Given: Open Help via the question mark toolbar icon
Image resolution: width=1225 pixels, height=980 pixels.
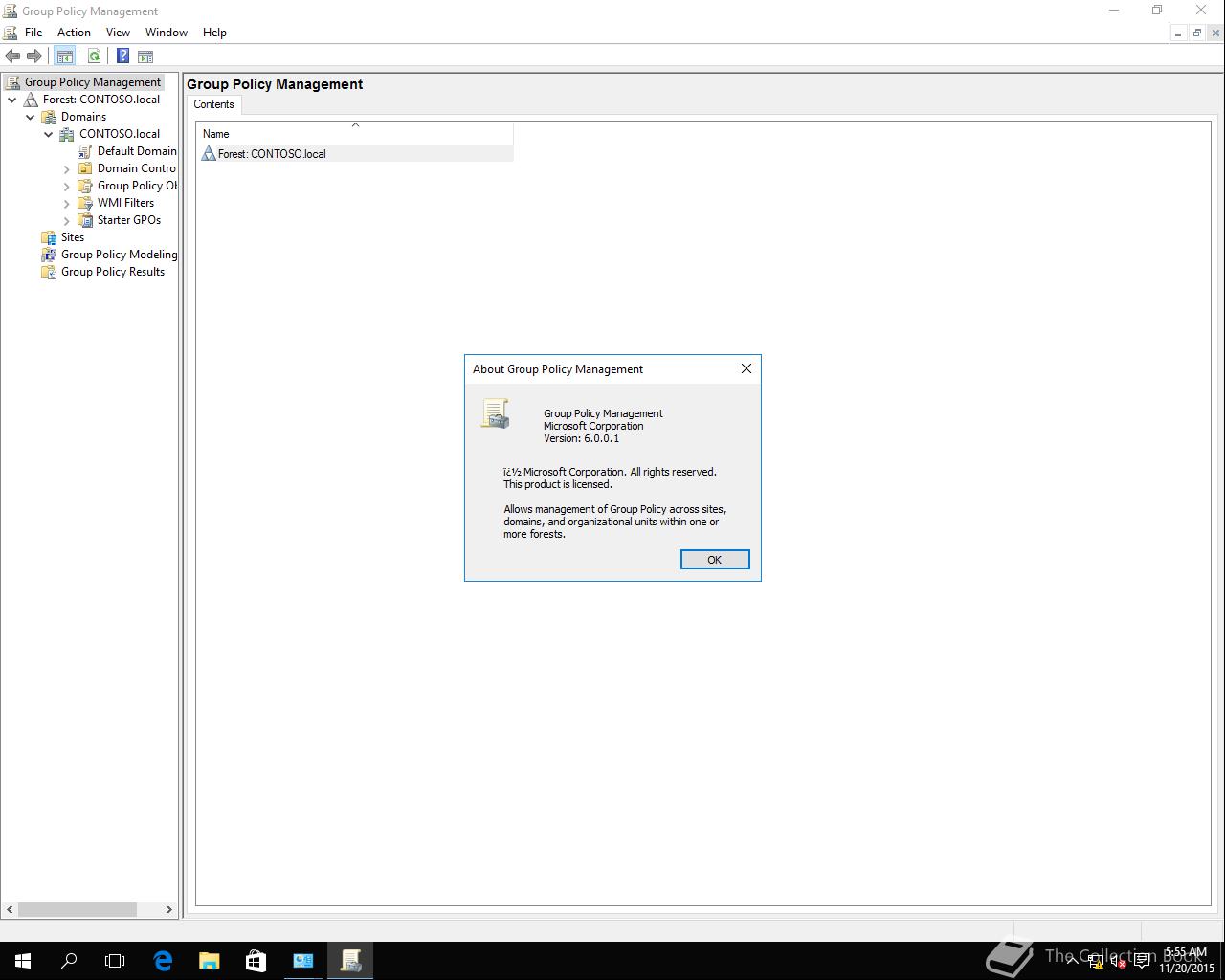Looking at the screenshot, I should tap(122, 56).
